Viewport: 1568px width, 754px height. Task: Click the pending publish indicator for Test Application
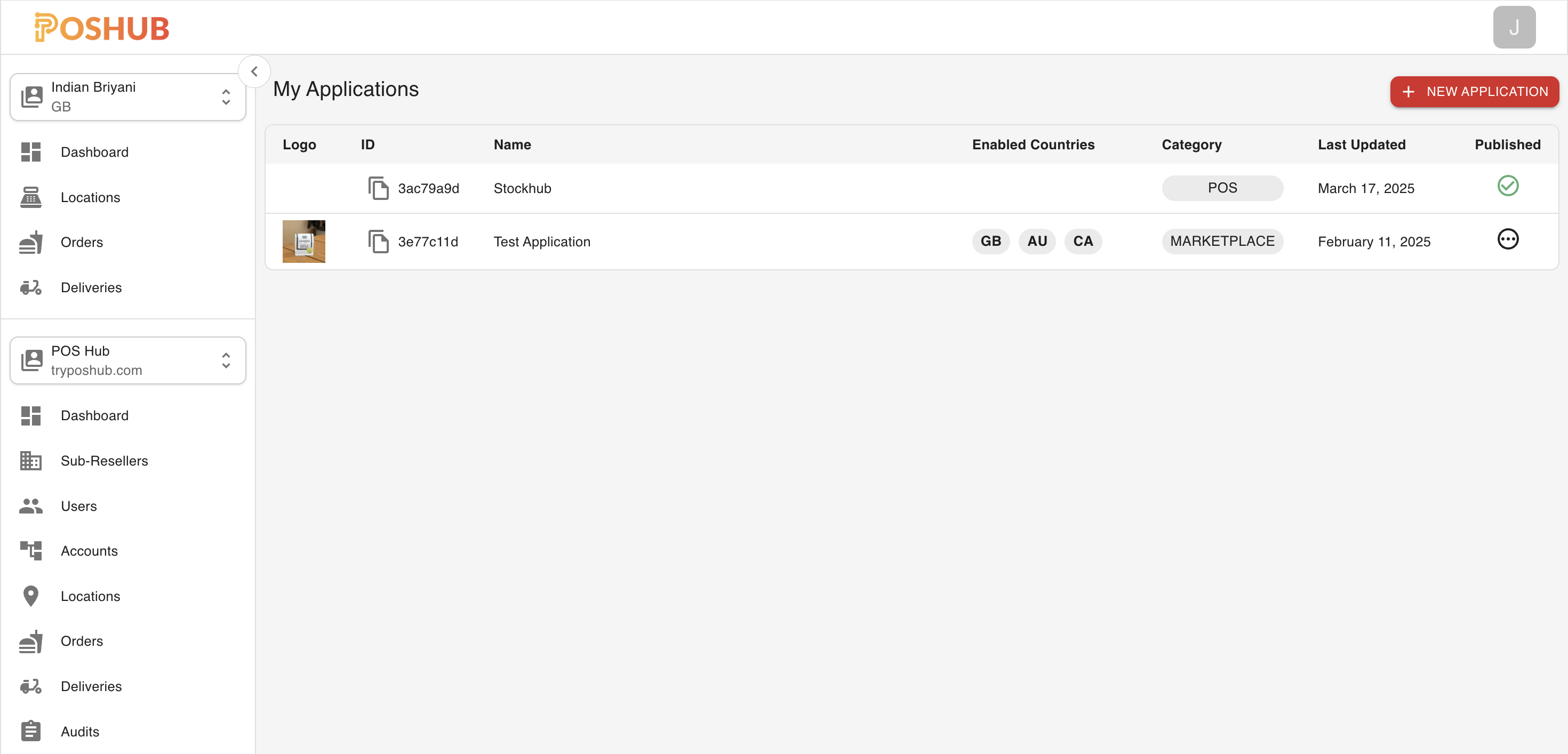(x=1508, y=239)
